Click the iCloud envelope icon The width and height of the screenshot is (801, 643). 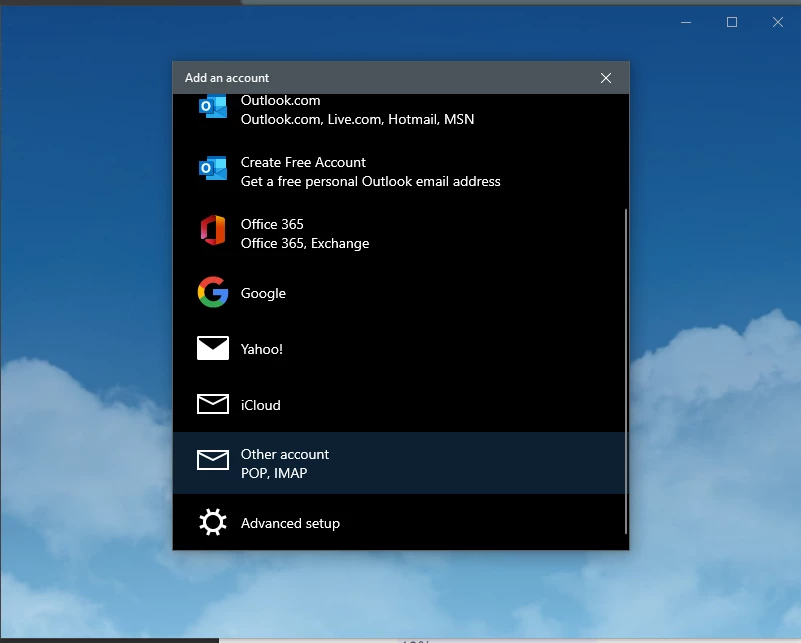[213, 404]
